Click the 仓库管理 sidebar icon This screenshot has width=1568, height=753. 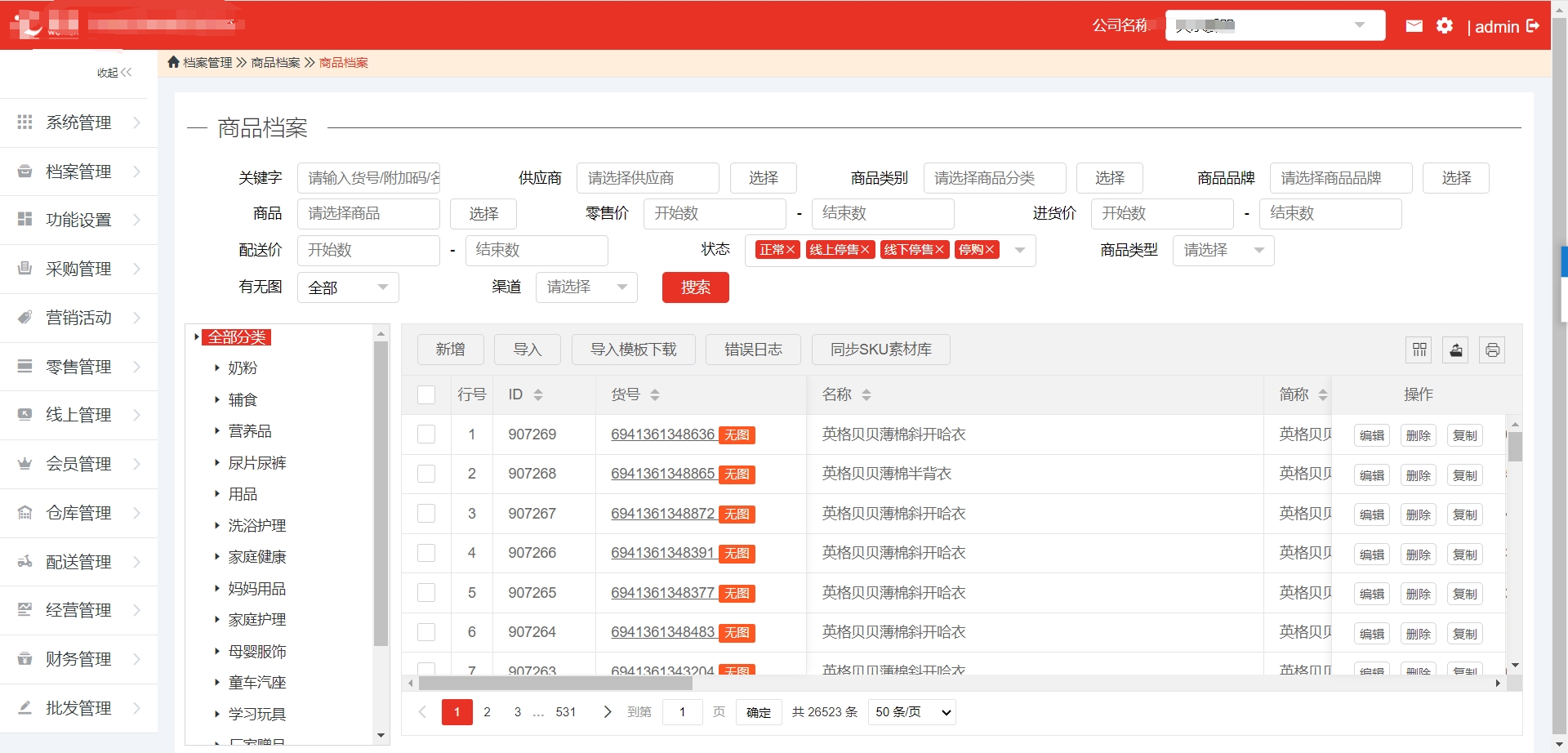tap(24, 512)
